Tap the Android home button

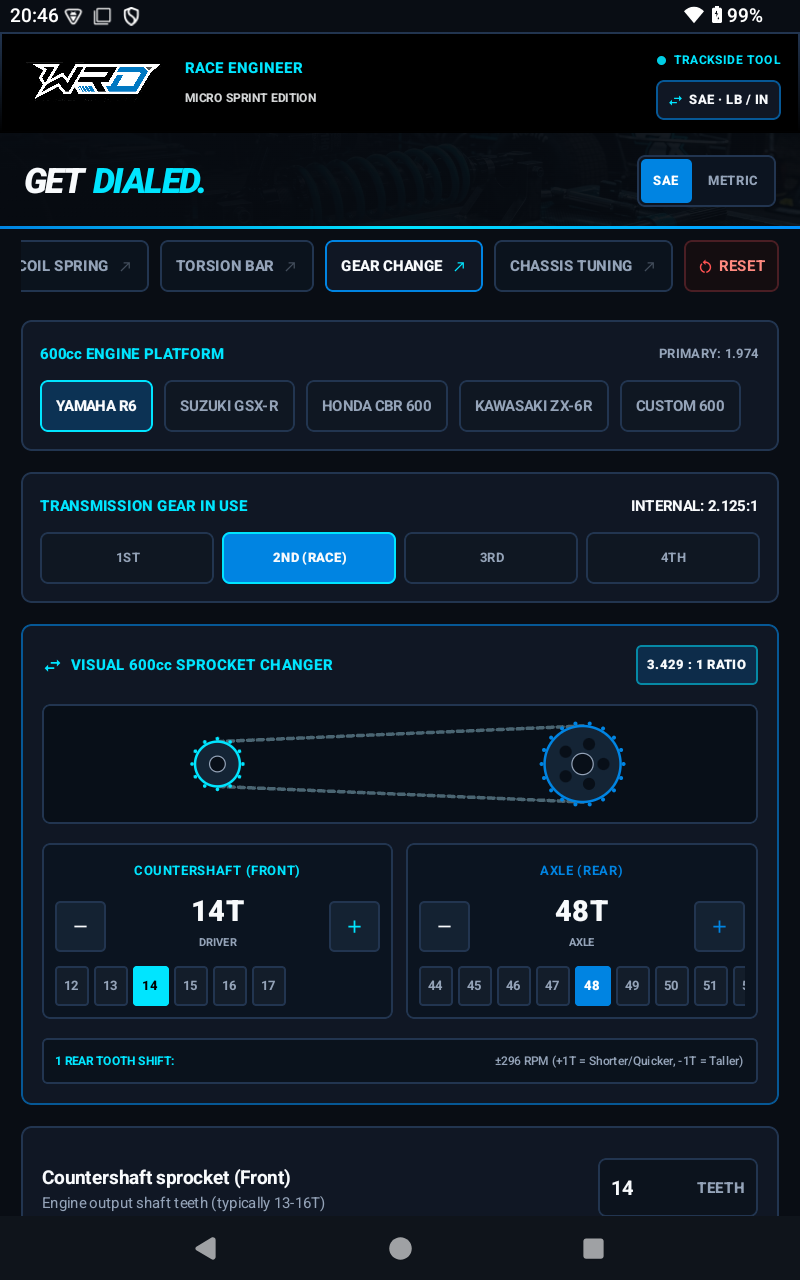(400, 1248)
